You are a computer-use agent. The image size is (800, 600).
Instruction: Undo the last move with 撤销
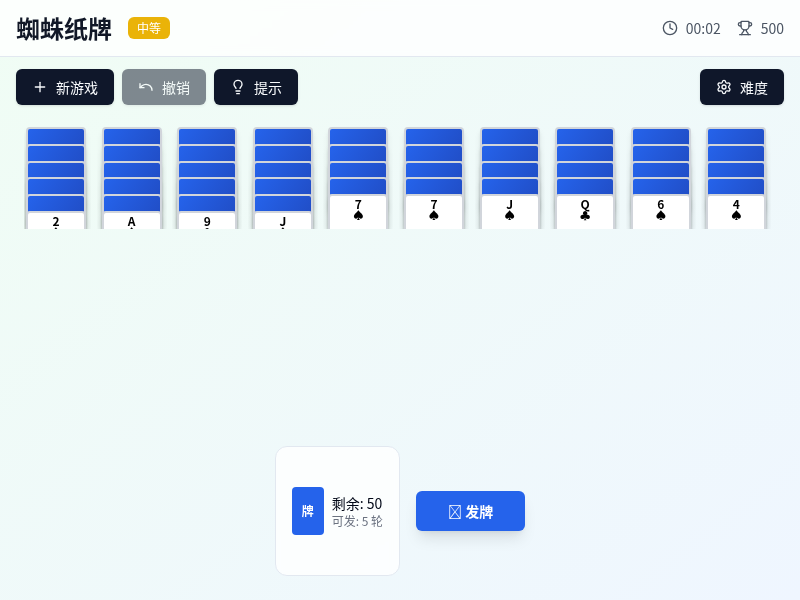tap(163, 87)
